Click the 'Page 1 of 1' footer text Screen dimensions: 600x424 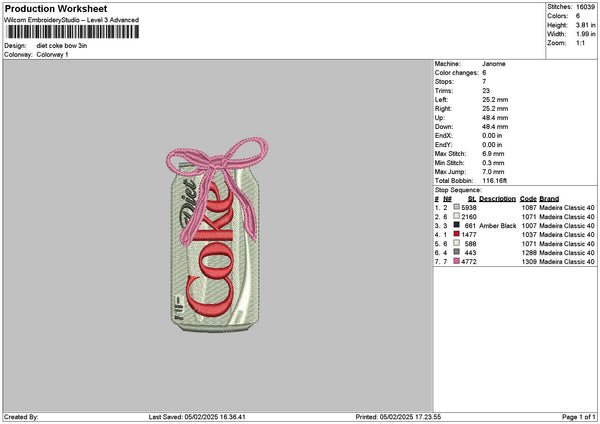[579, 417]
